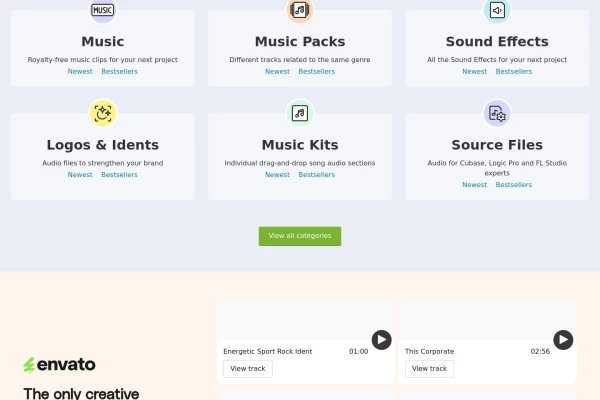Image resolution: width=600 pixels, height=400 pixels.
Task: Open Bestsellers link under Music Packs
Action: click(x=316, y=72)
